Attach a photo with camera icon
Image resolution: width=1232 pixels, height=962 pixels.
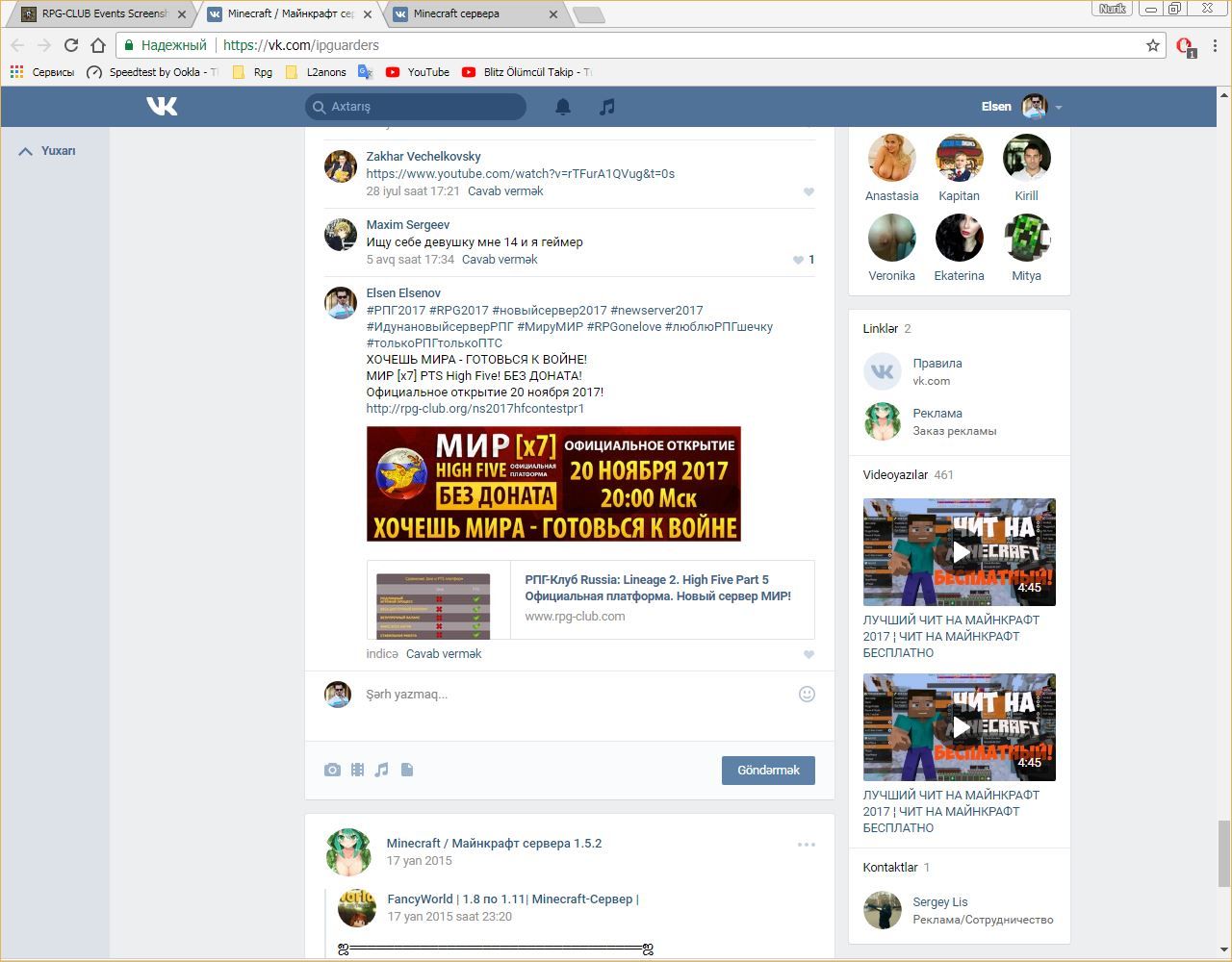point(332,770)
